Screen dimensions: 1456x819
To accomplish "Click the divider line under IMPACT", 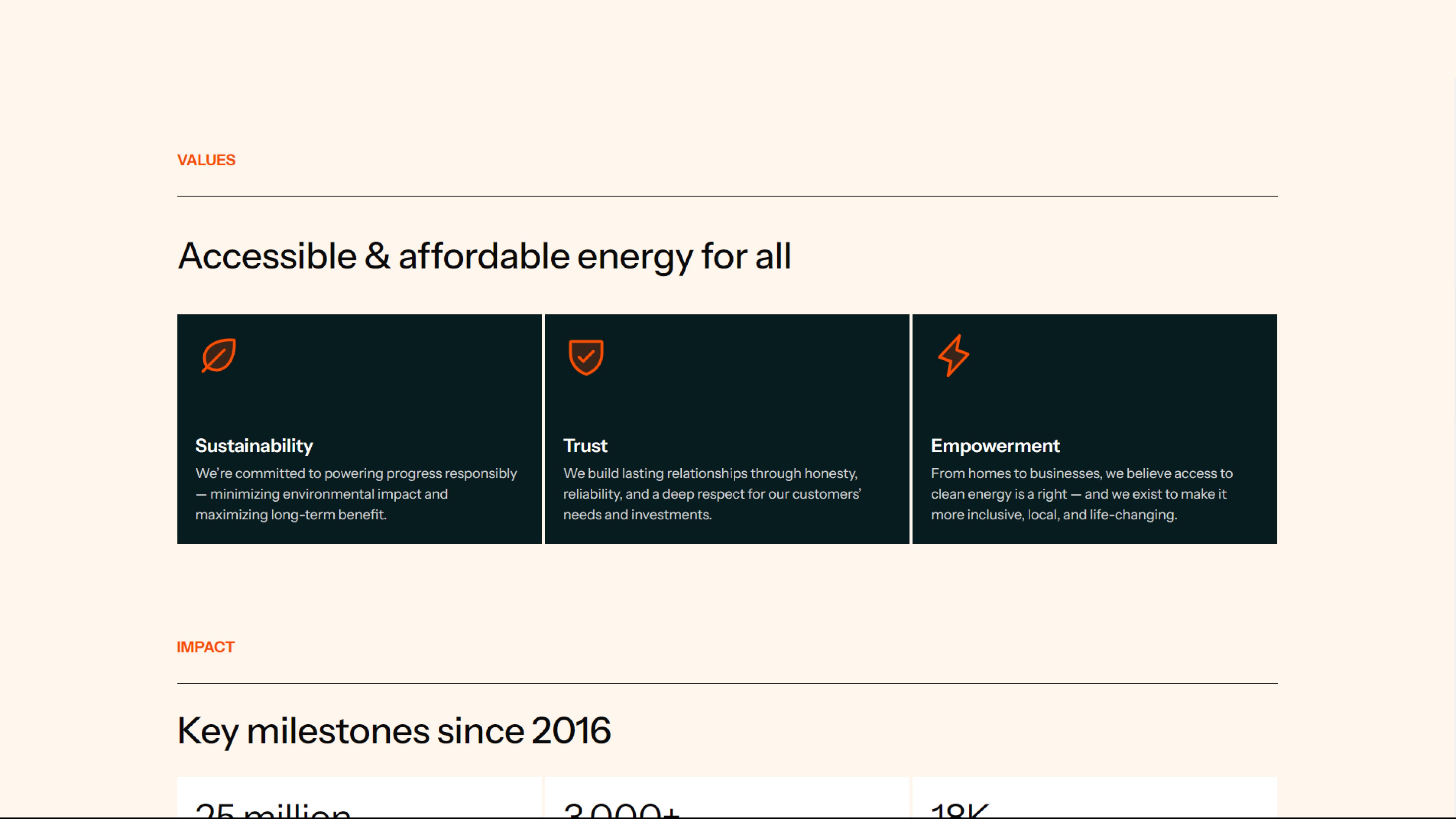I will click(727, 683).
